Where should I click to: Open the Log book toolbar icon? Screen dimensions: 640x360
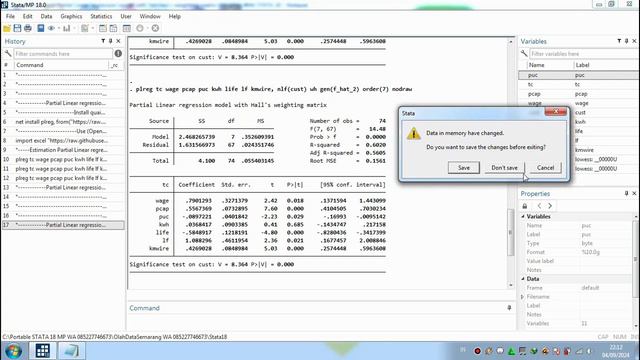[x=40, y=28]
